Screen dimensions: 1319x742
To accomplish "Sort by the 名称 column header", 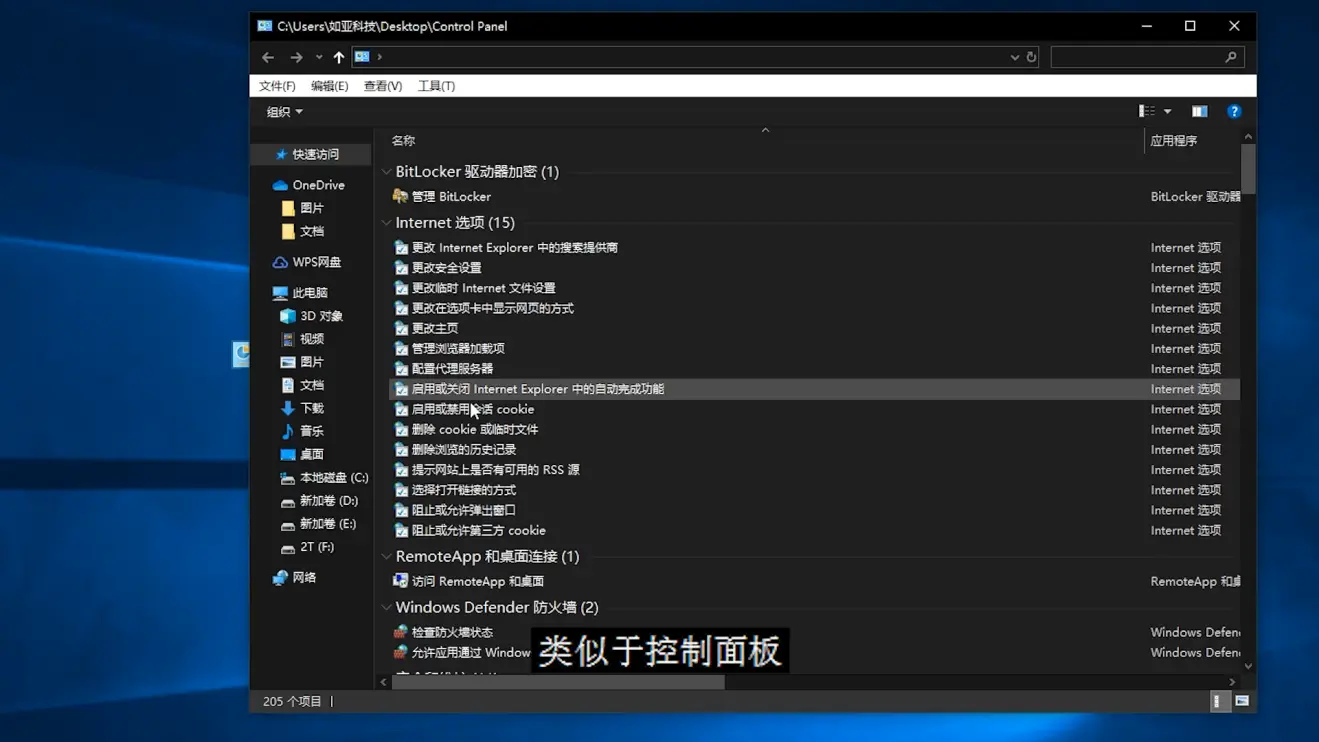I will click(403, 141).
